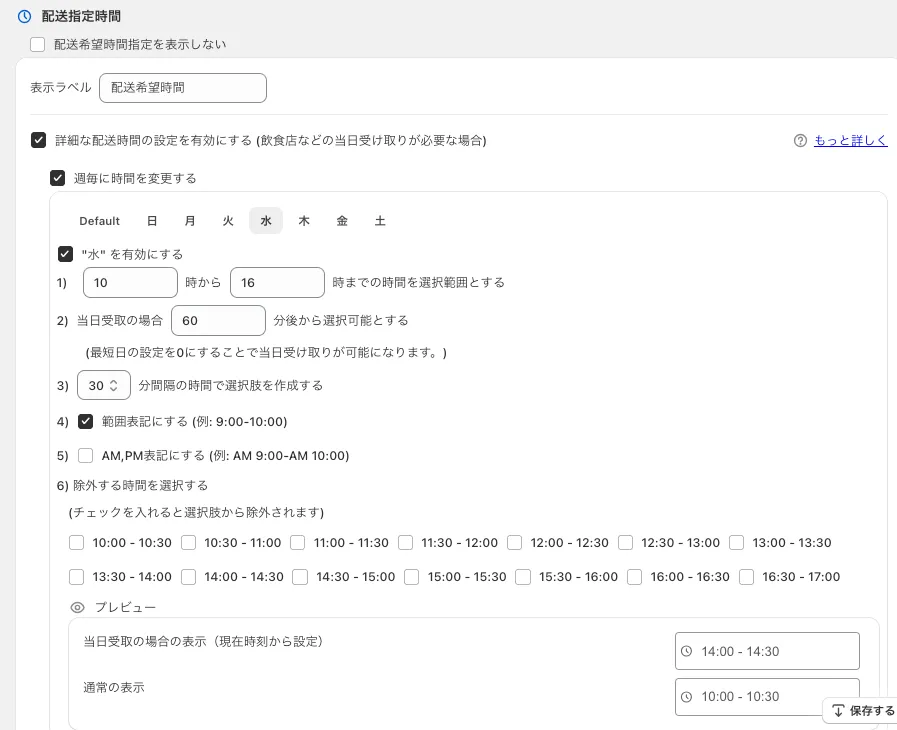Open the 通常の表示 preview time selector
The height and width of the screenshot is (730, 897).
(767, 697)
